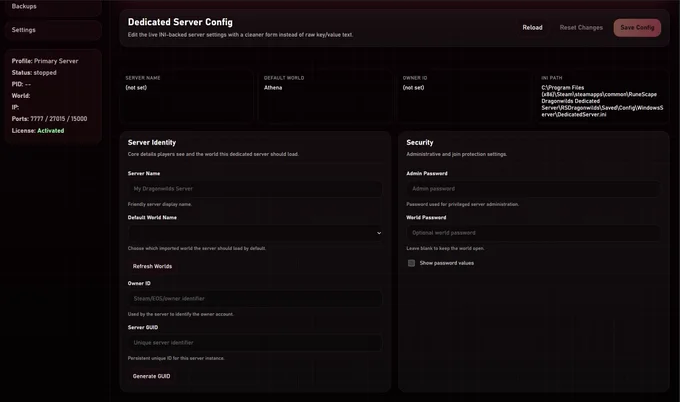Enable Show password values checkbox
680x402 pixels.
[x=411, y=263]
